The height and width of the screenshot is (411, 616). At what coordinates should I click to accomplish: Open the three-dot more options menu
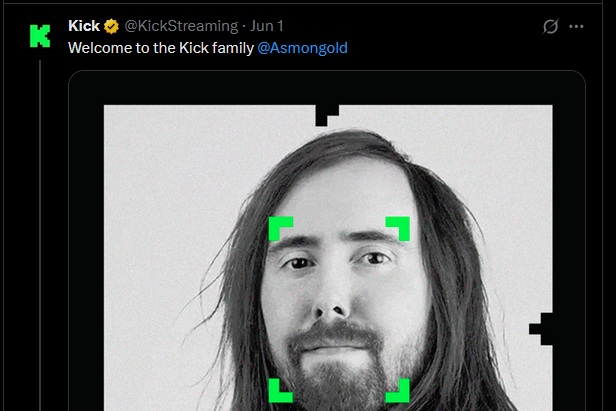[576, 27]
